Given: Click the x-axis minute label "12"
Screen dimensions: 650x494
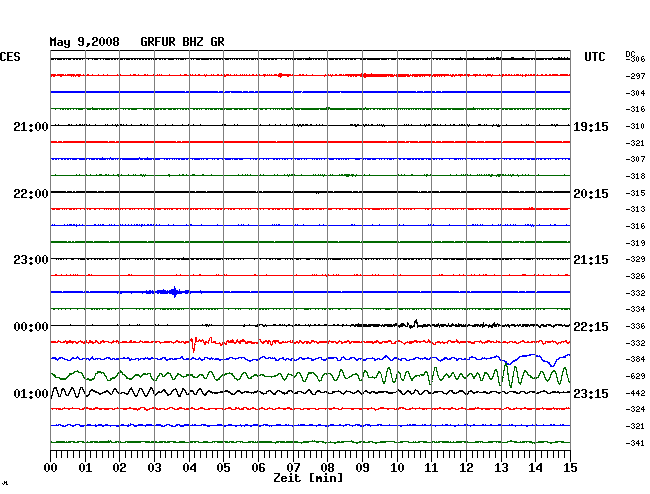Looking at the screenshot, I should (466, 468).
